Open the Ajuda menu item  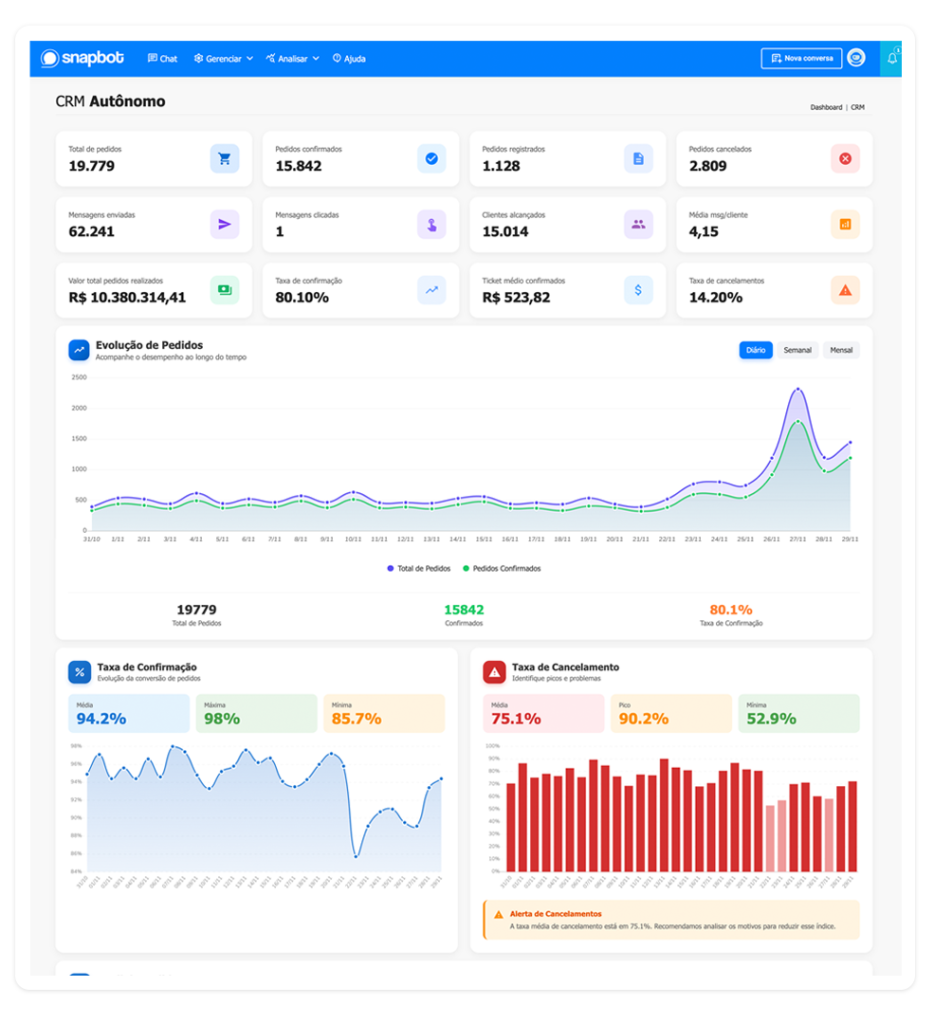tap(349, 59)
